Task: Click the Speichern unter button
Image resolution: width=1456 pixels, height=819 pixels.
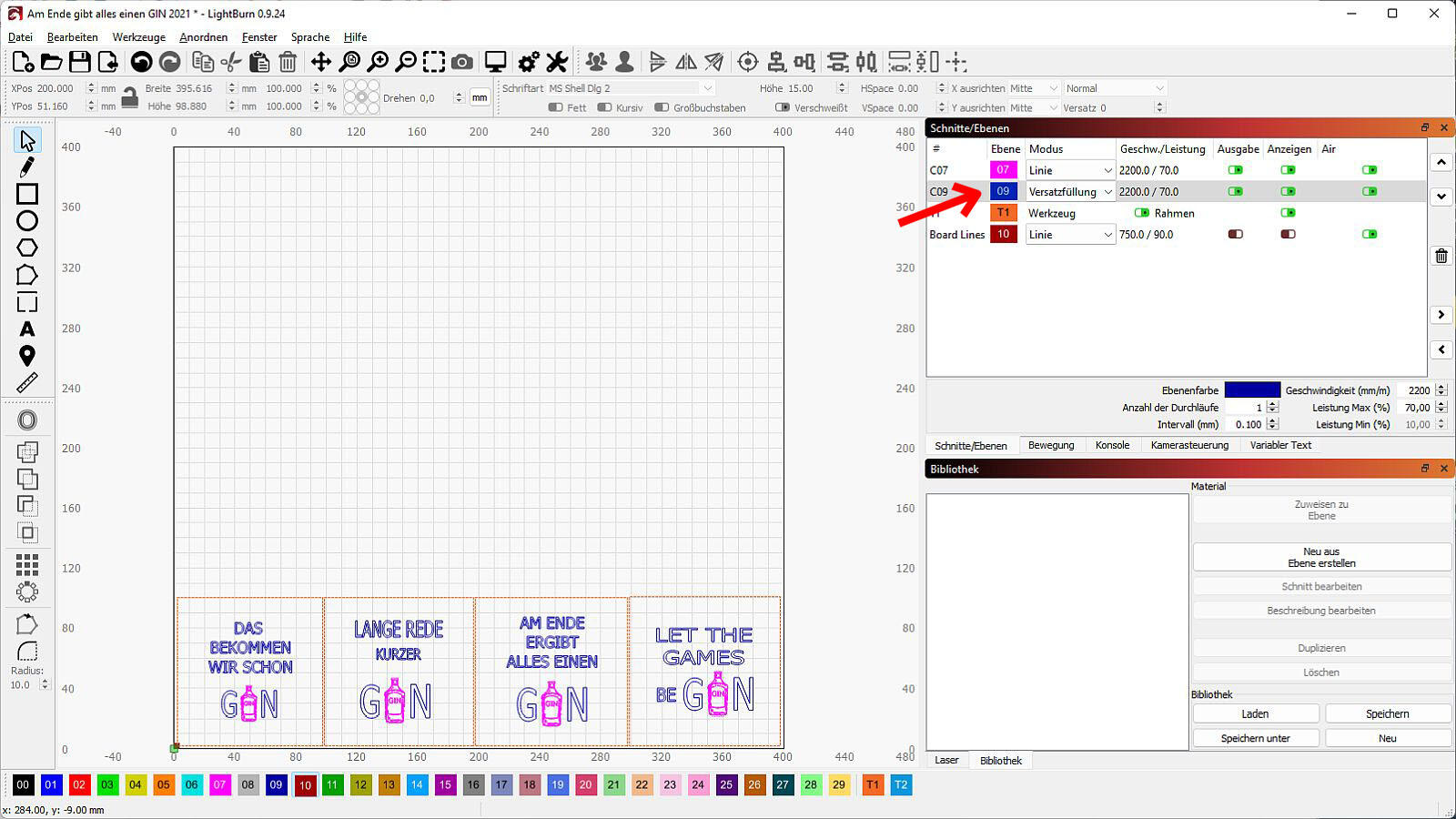Action: [1255, 738]
